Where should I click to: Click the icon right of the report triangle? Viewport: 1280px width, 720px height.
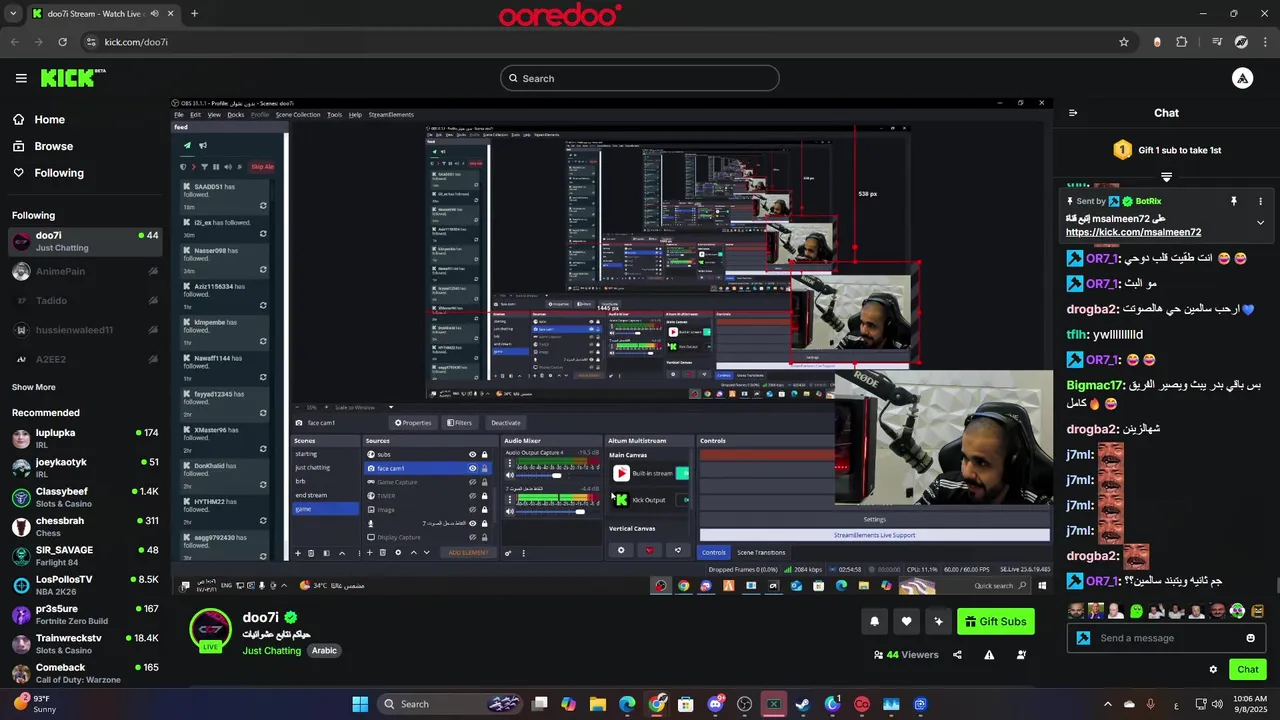1021,655
